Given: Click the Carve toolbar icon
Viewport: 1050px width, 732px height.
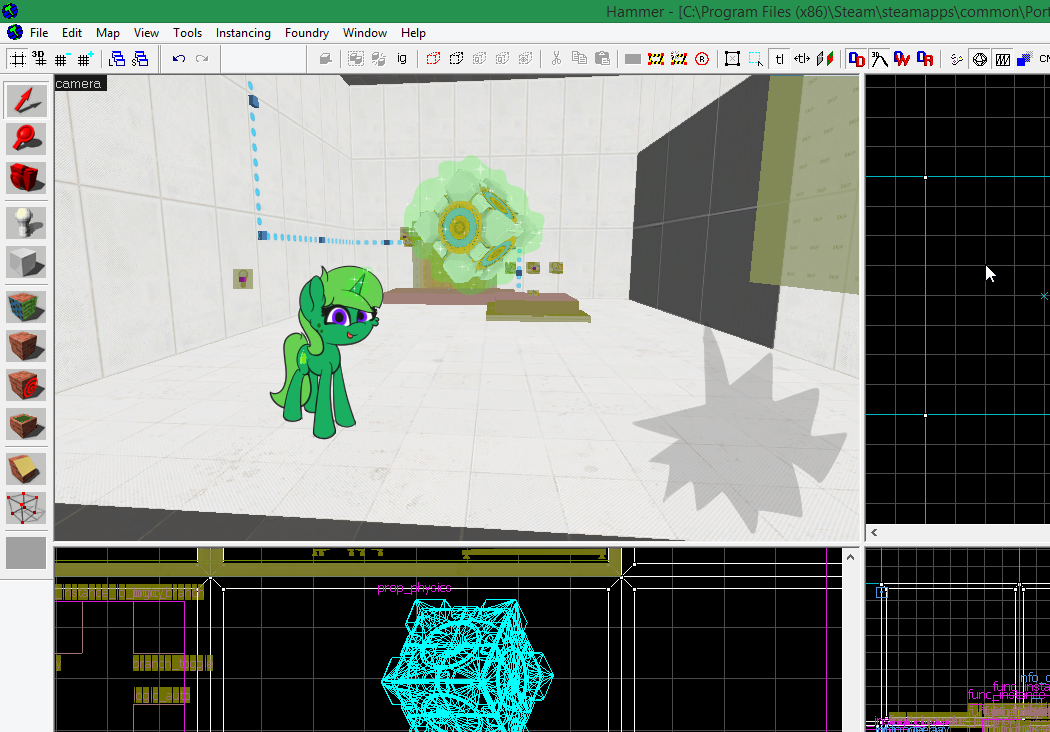Looking at the screenshot, I should coord(325,59).
